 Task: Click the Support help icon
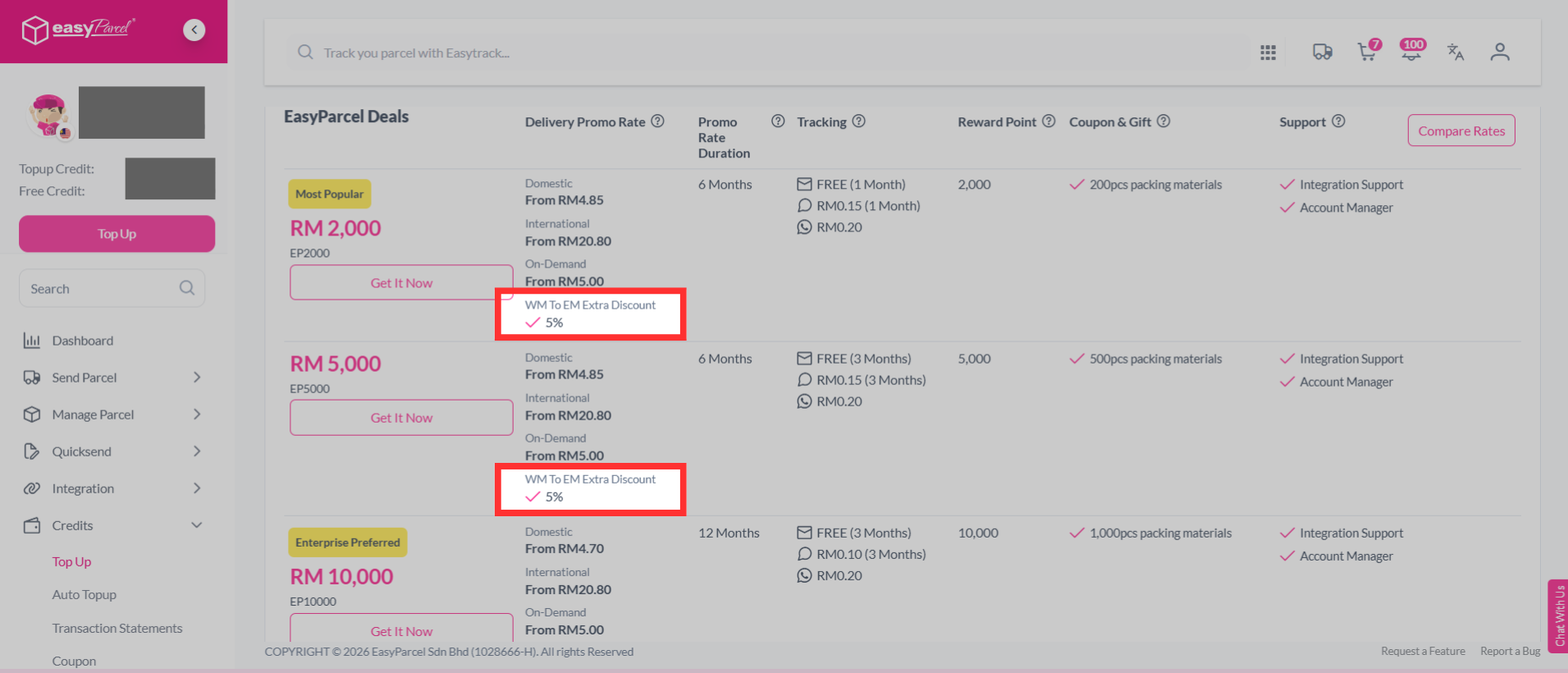coord(1338,121)
